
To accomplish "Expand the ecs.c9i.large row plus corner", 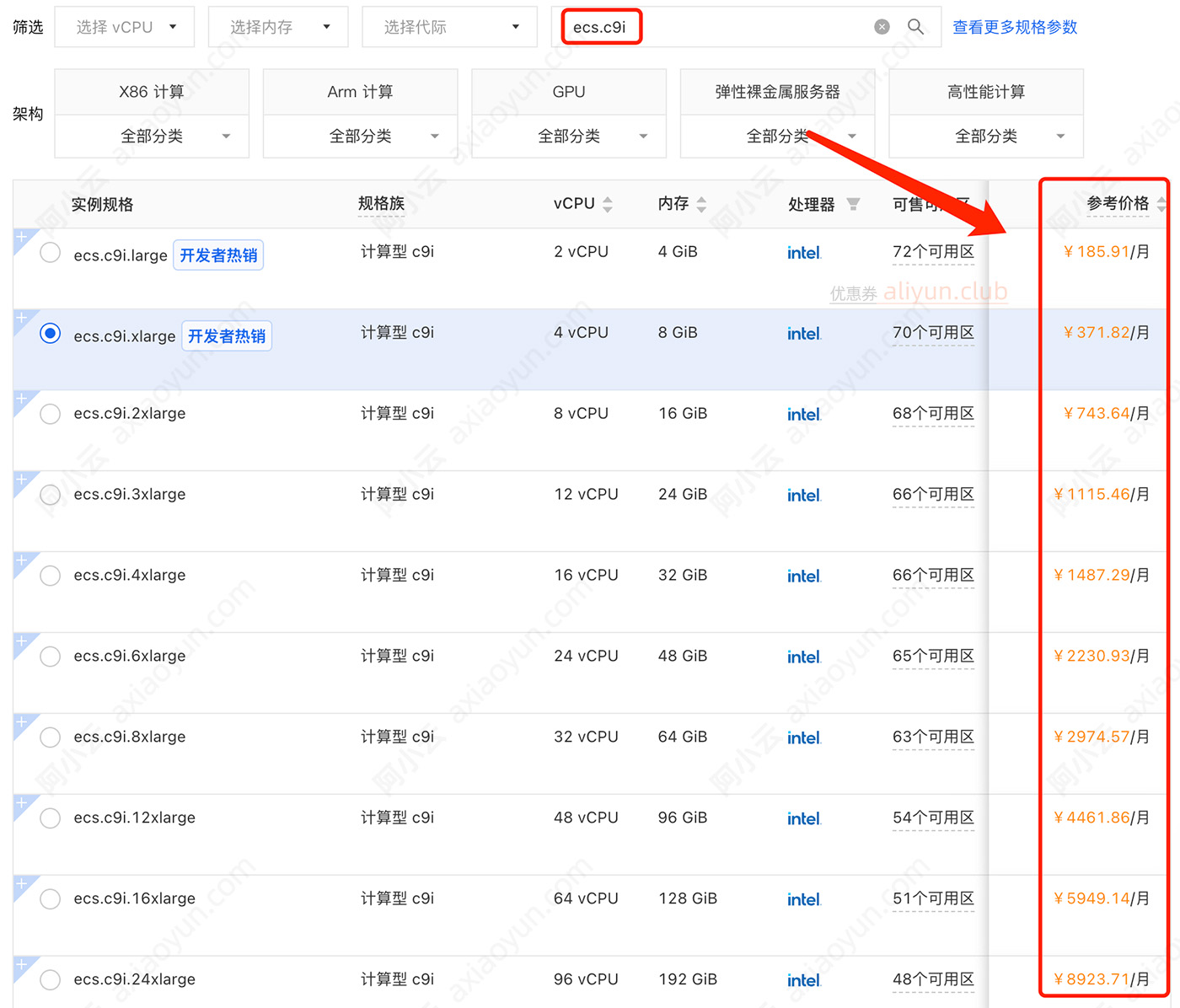I will [23, 239].
